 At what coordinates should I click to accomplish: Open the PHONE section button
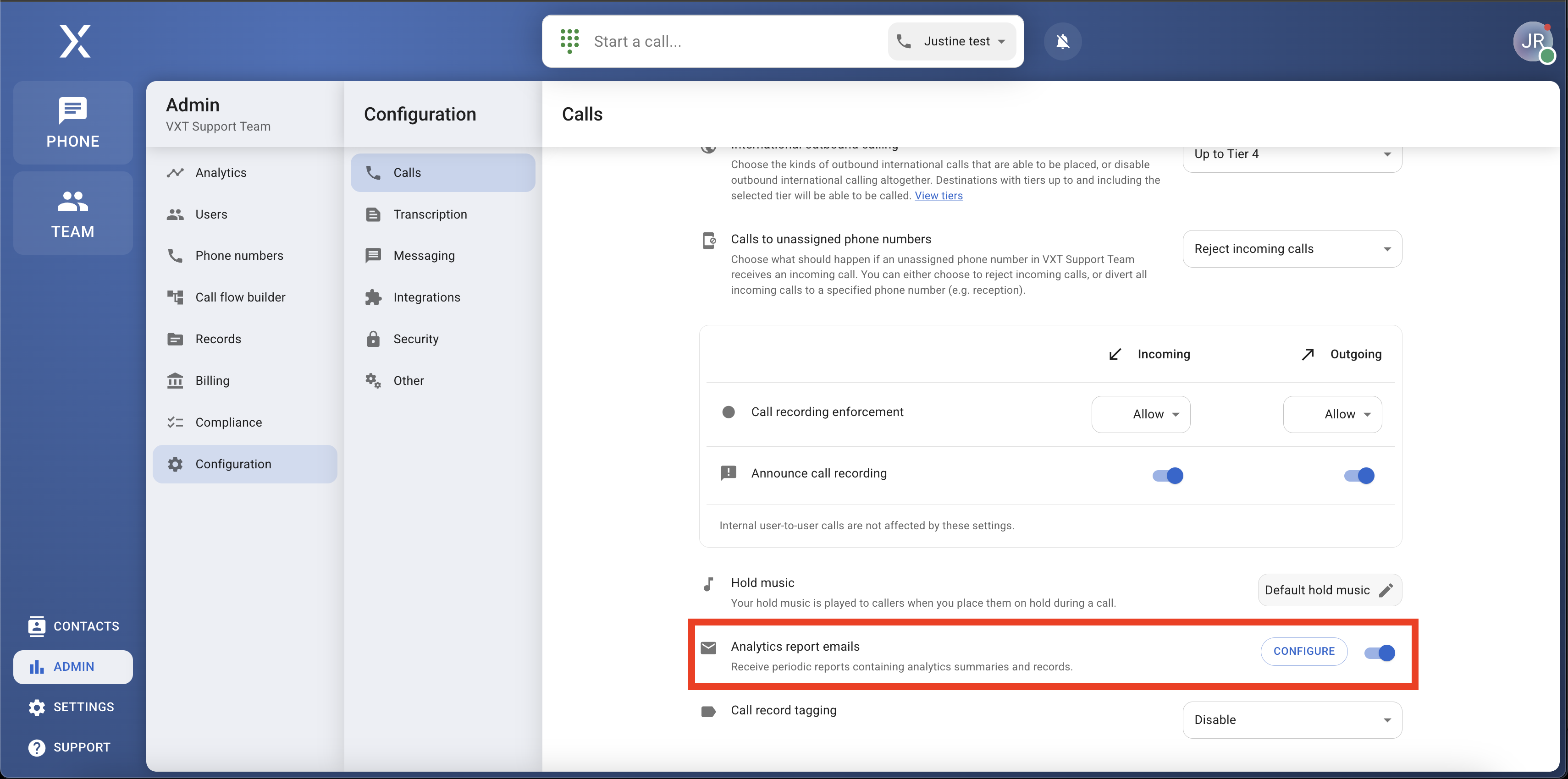72,122
